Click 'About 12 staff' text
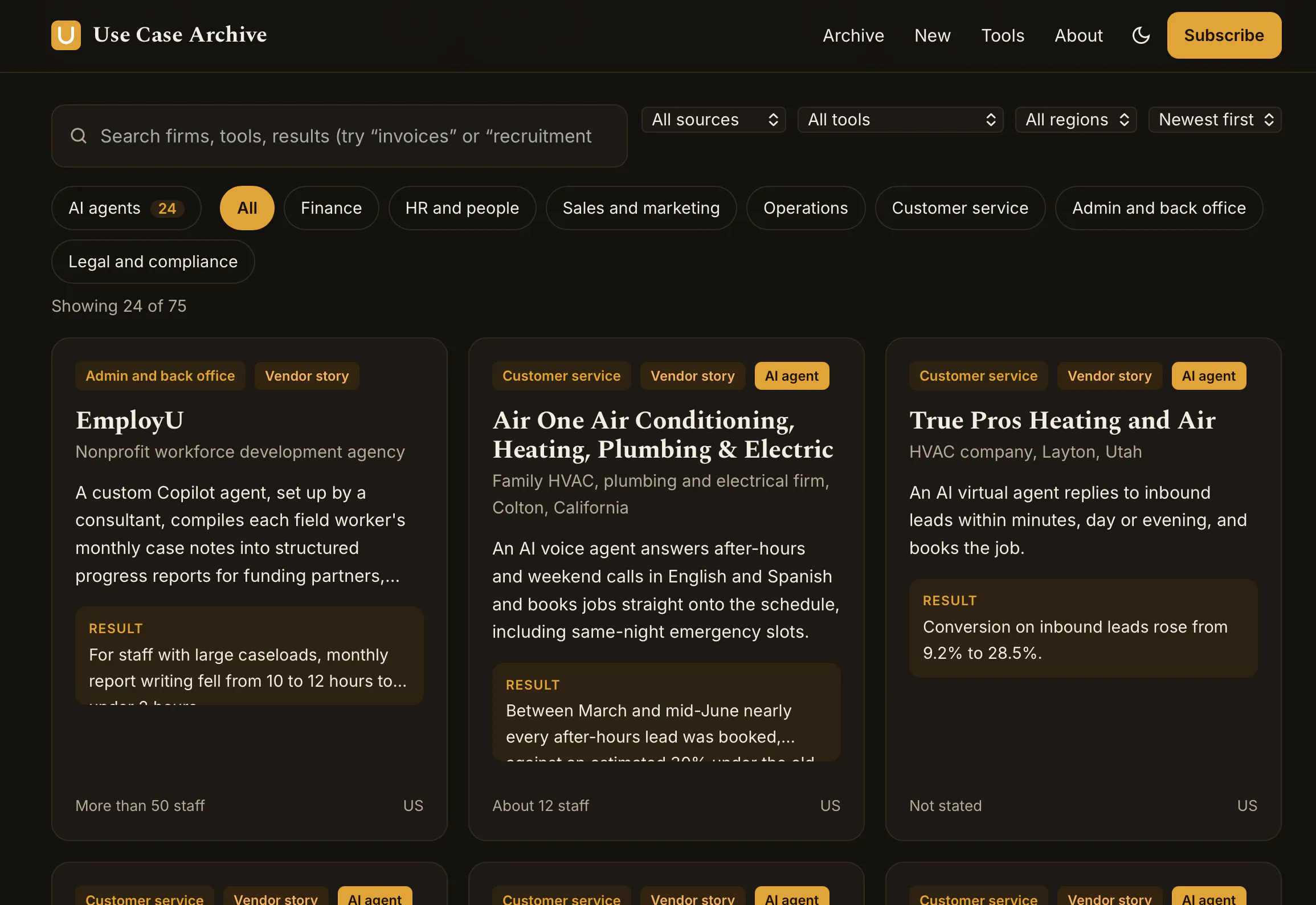This screenshot has height=905, width=1316. (x=541, y=805)
